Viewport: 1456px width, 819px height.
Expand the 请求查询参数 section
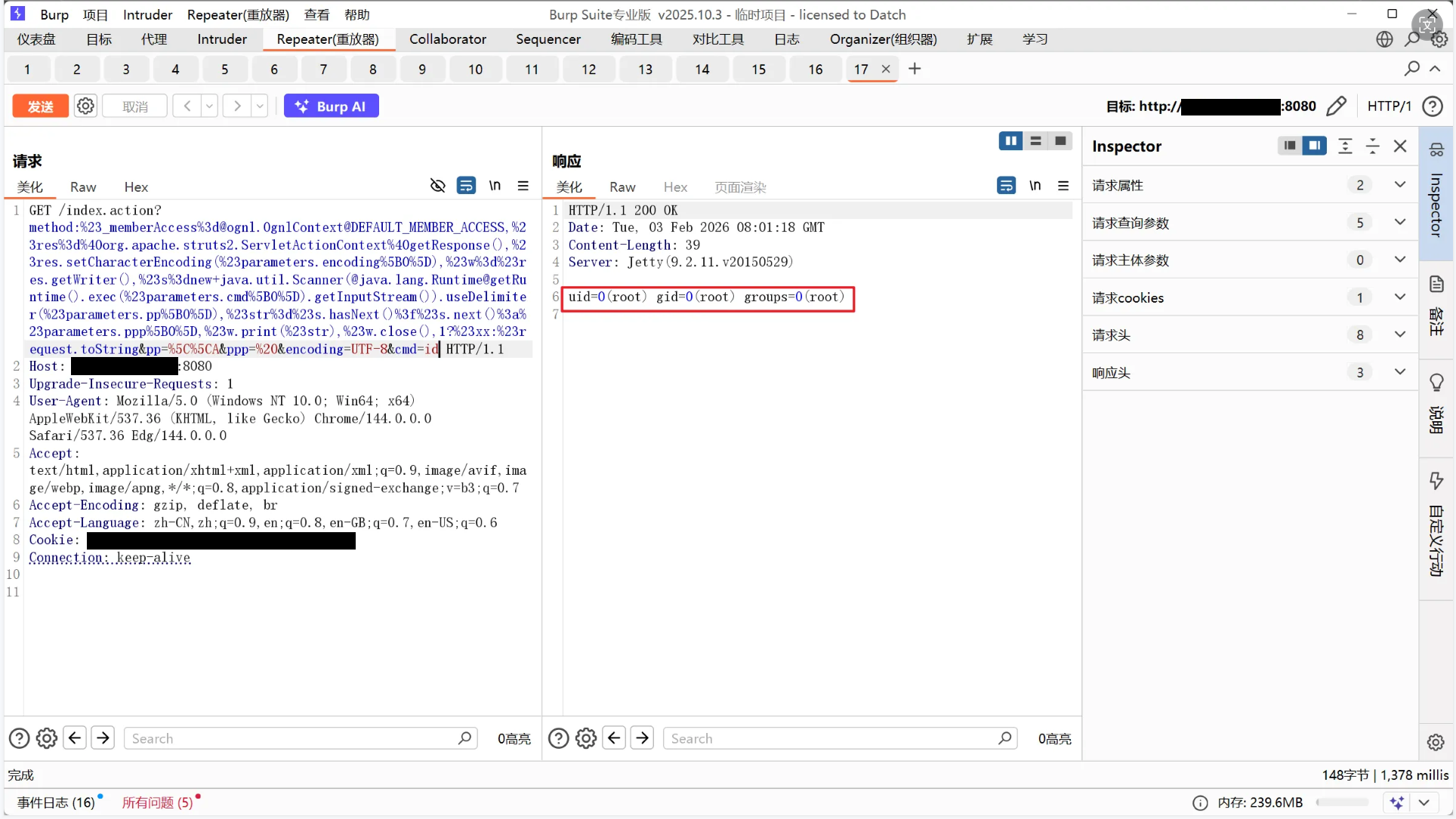(x=1251, y=223)
